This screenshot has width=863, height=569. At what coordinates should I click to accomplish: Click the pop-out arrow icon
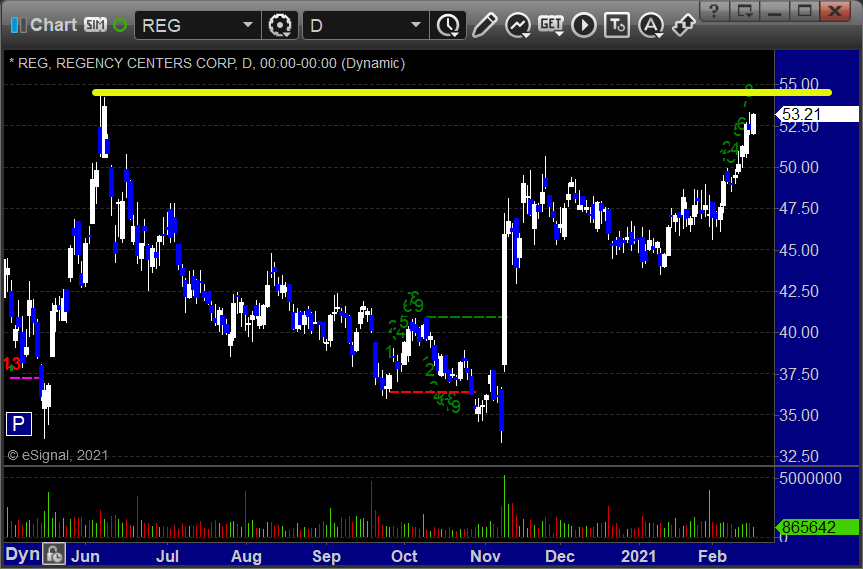(684, 25)
